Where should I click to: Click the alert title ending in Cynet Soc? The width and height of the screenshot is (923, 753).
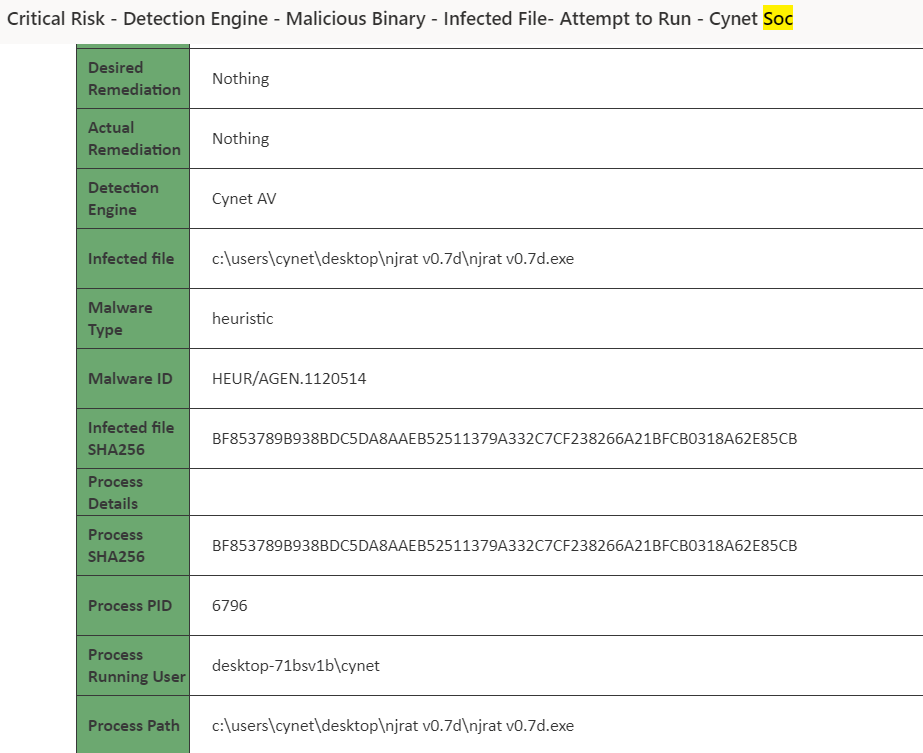400,19
